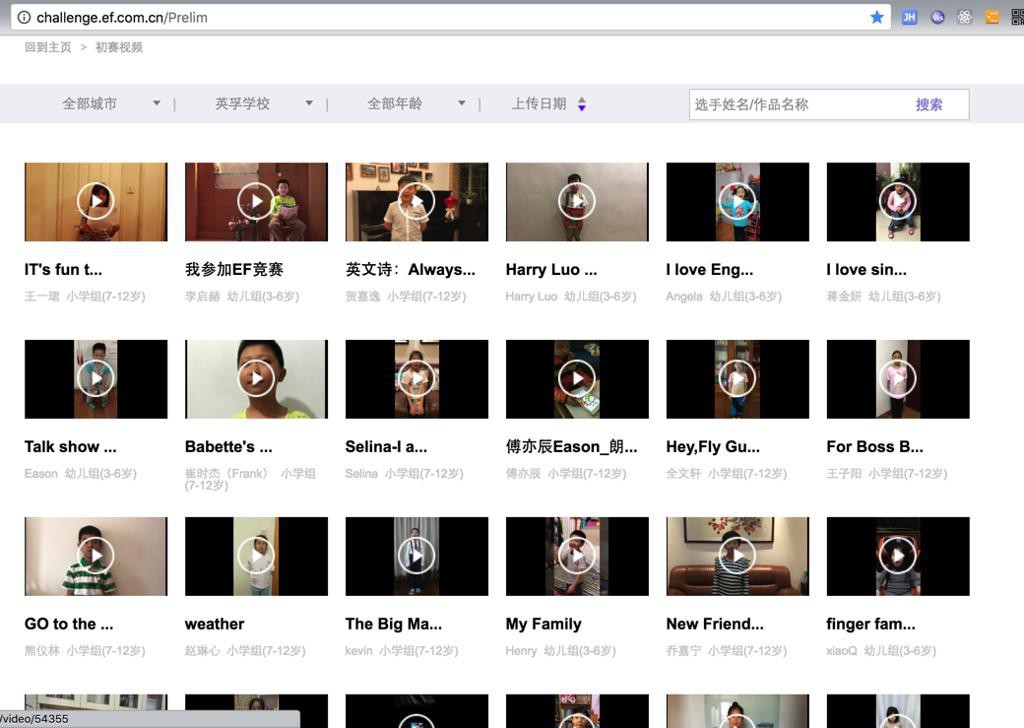
Task: Click the round purple extension icon
Action: tap(937, 18)
